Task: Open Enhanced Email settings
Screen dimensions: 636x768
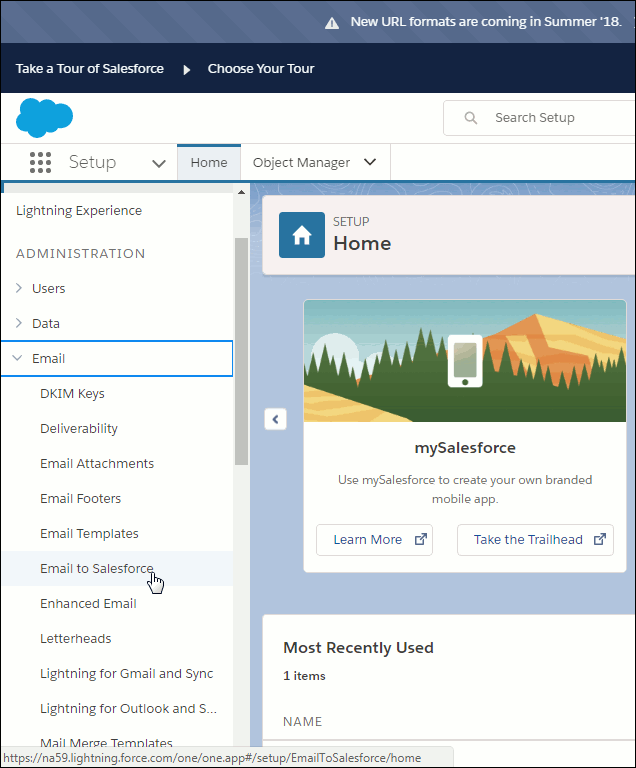Action: (88, 603)
